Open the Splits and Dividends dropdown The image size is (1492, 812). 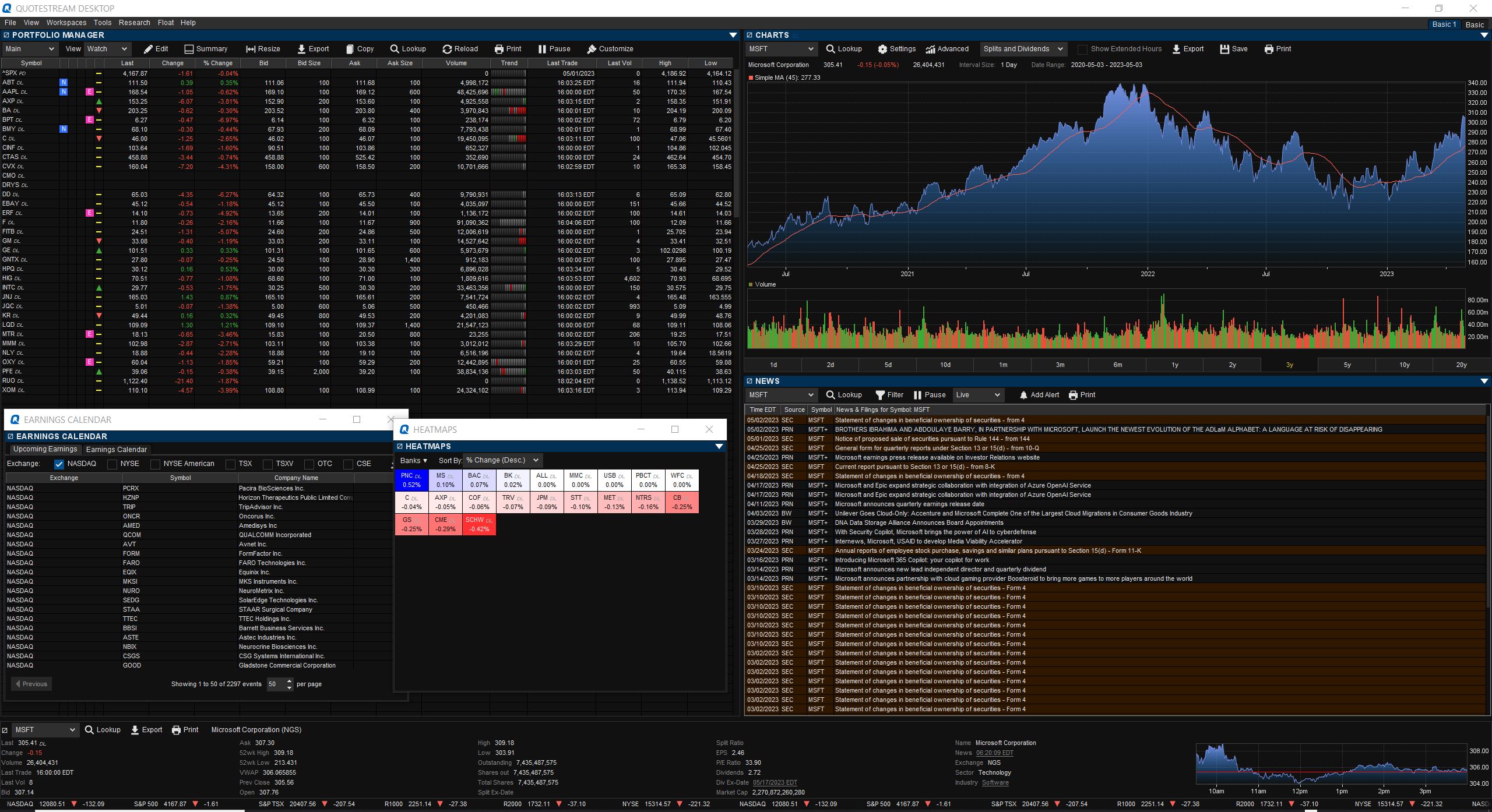coord(1023,49)
